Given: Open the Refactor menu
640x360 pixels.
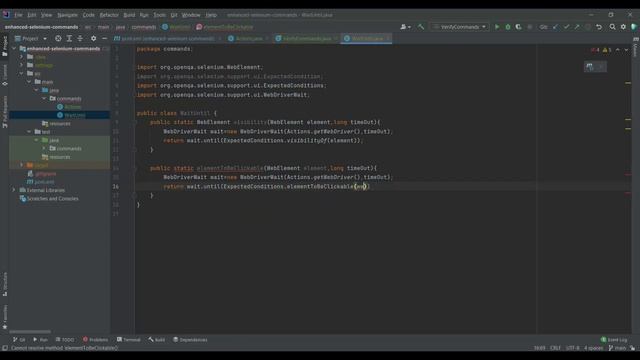Looking at the screenshot, I should coord(109,15).
